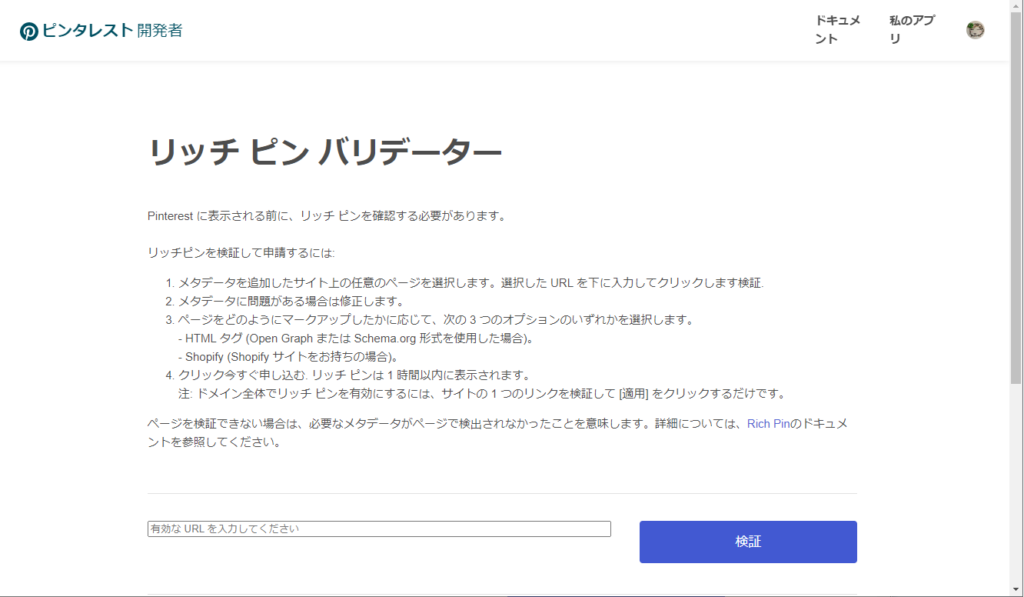This screenshot has width=1024, height=597.
Task: Click the step 4 クリック今すぐ申し込む line
Action: pyautogui.click(x=355, y=375)
